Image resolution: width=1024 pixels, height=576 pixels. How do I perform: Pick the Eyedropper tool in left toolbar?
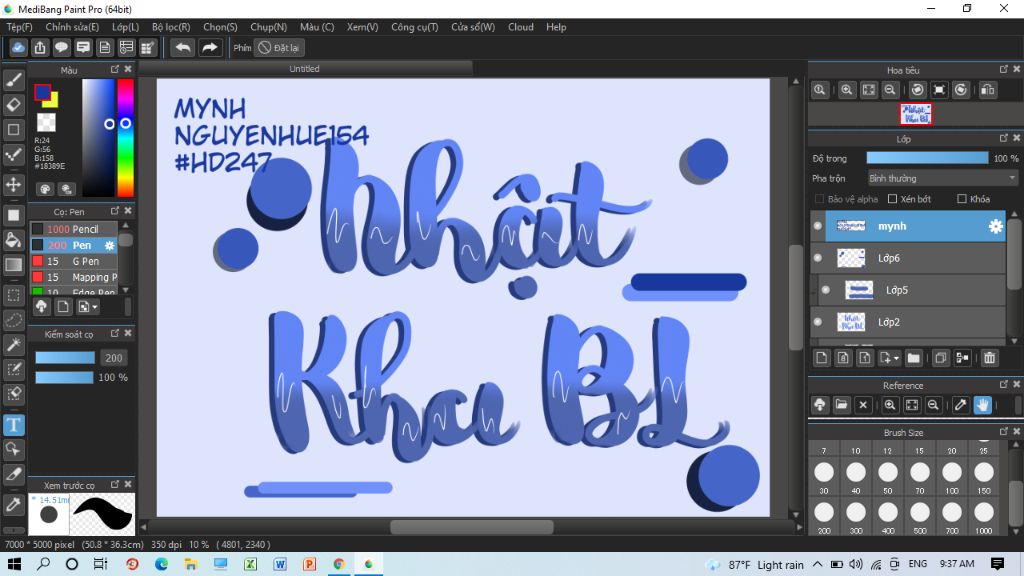coord(13,504)
